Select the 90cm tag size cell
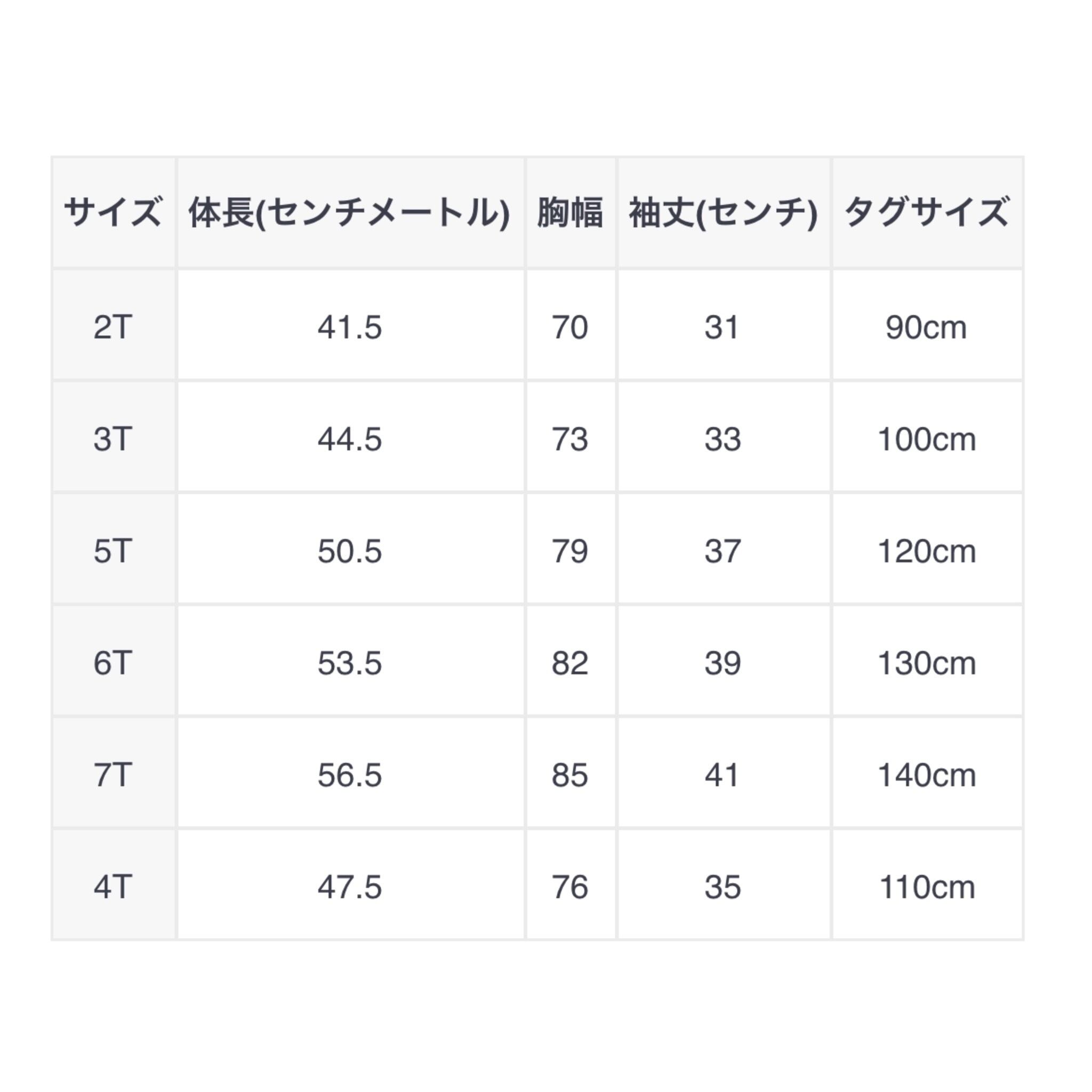 point(926,327)
